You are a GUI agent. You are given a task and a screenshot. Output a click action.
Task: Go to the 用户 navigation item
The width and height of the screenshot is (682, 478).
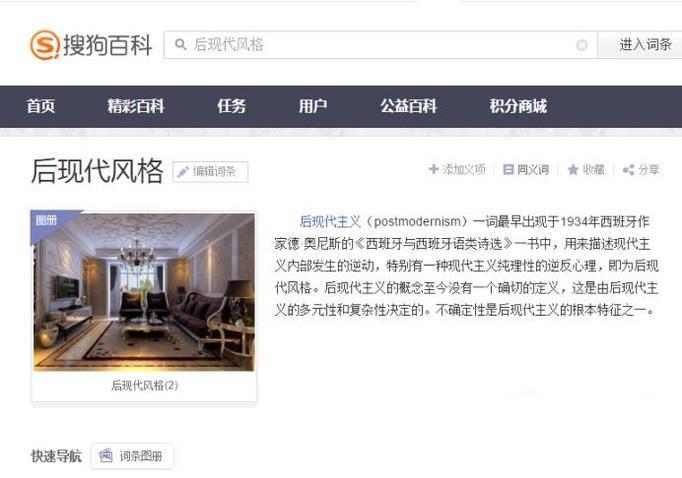coord(313,106)
